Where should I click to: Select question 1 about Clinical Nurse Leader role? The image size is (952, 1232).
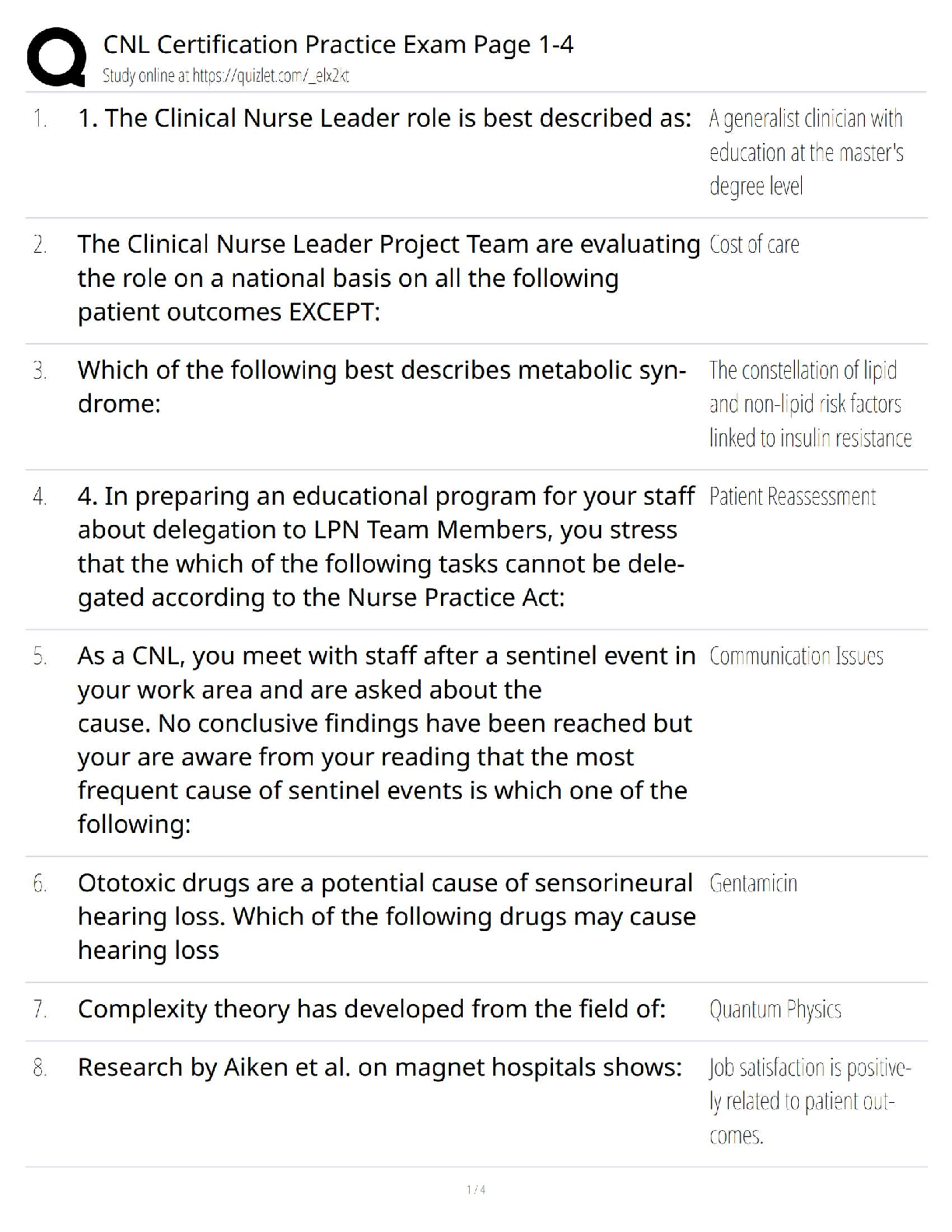coord(384,118)
